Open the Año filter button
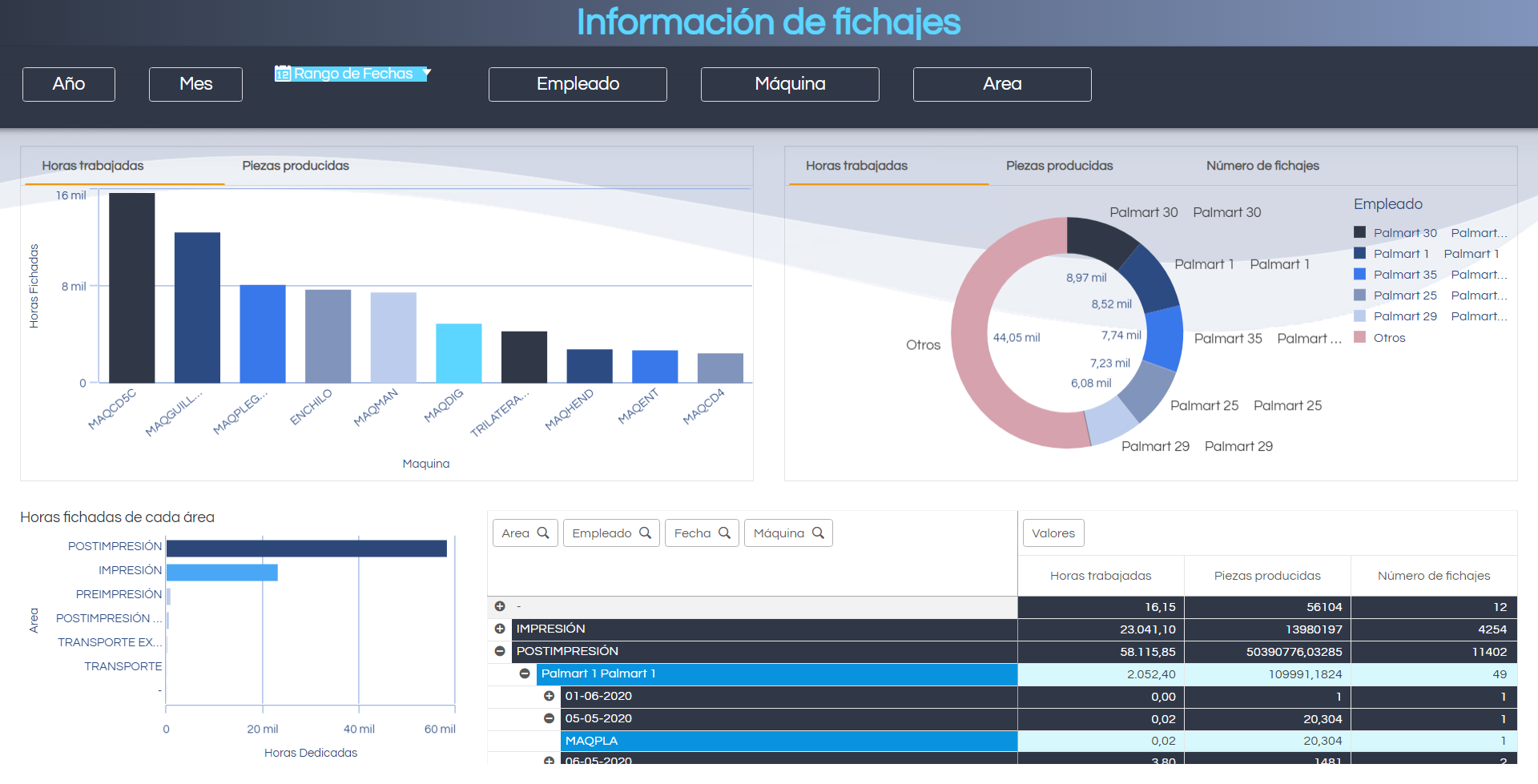 pyautogui.click(x=69, y=84)
